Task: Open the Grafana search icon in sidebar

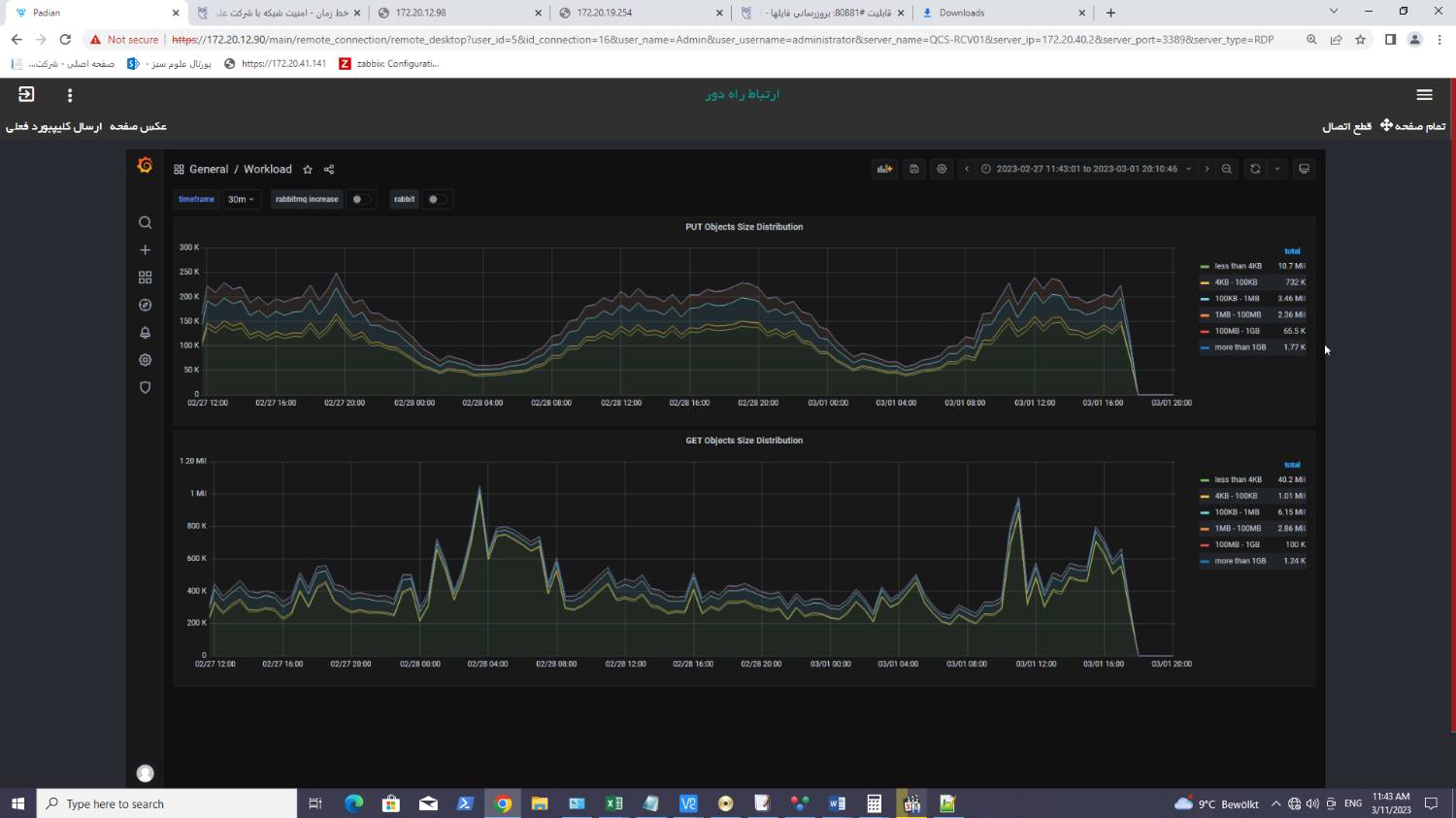Action: click(x=146, y=223)
